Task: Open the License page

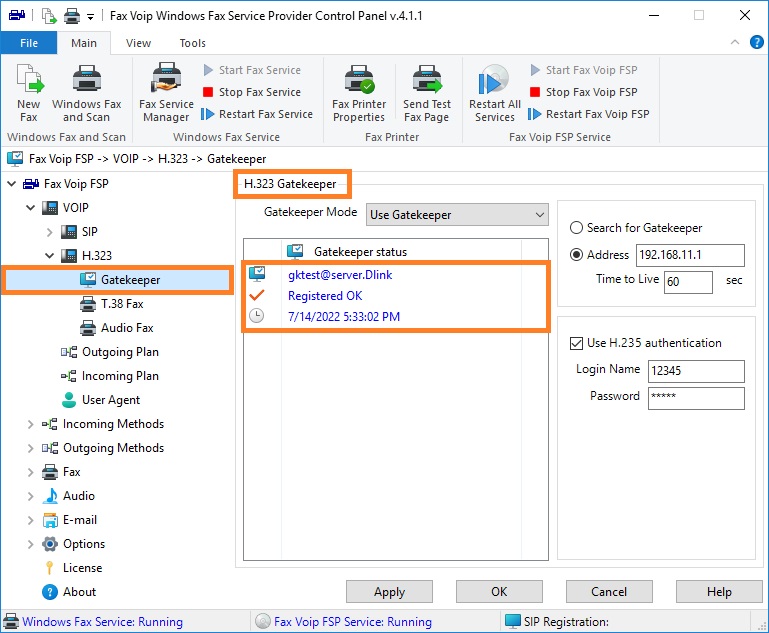Action: tap(82, 568)
